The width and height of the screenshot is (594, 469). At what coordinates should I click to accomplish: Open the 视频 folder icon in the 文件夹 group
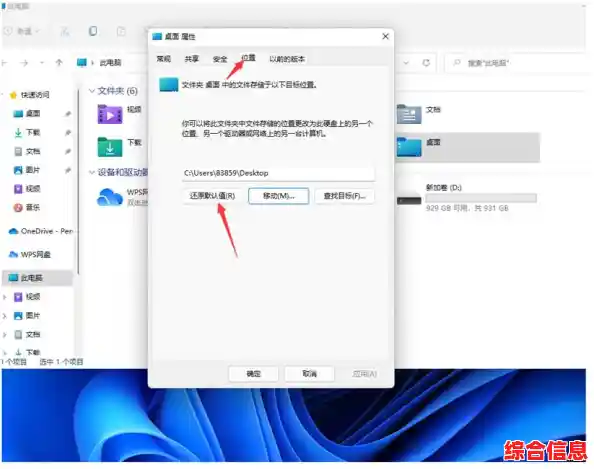(x=110, y=114)
